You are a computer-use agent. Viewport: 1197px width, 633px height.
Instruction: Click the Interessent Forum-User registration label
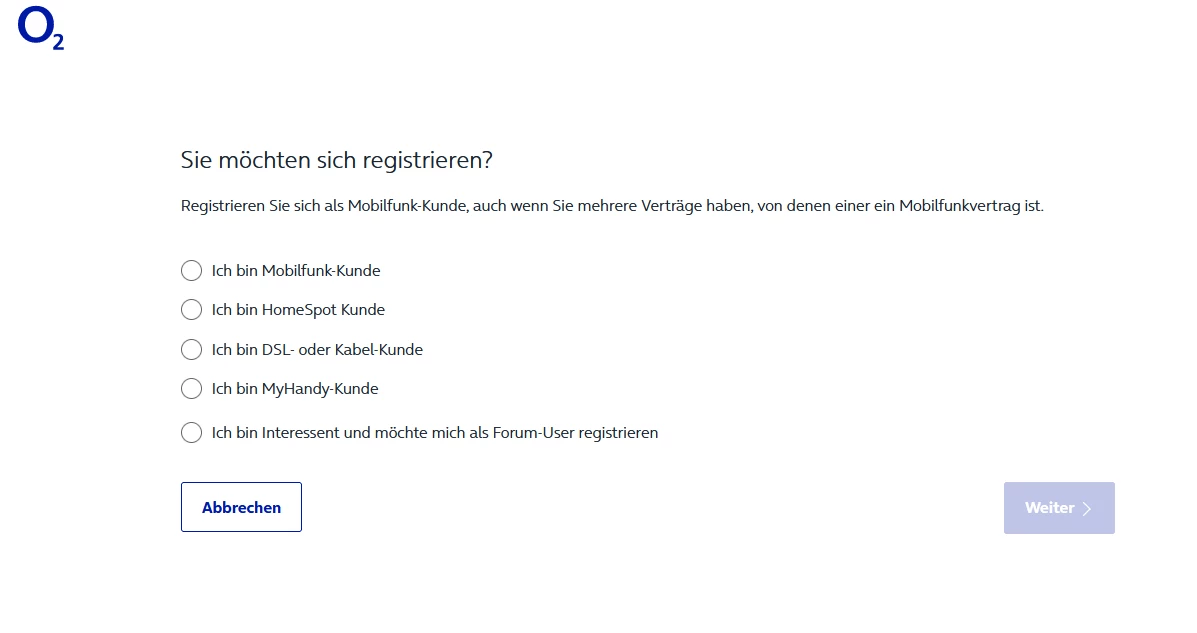point(434,433)
